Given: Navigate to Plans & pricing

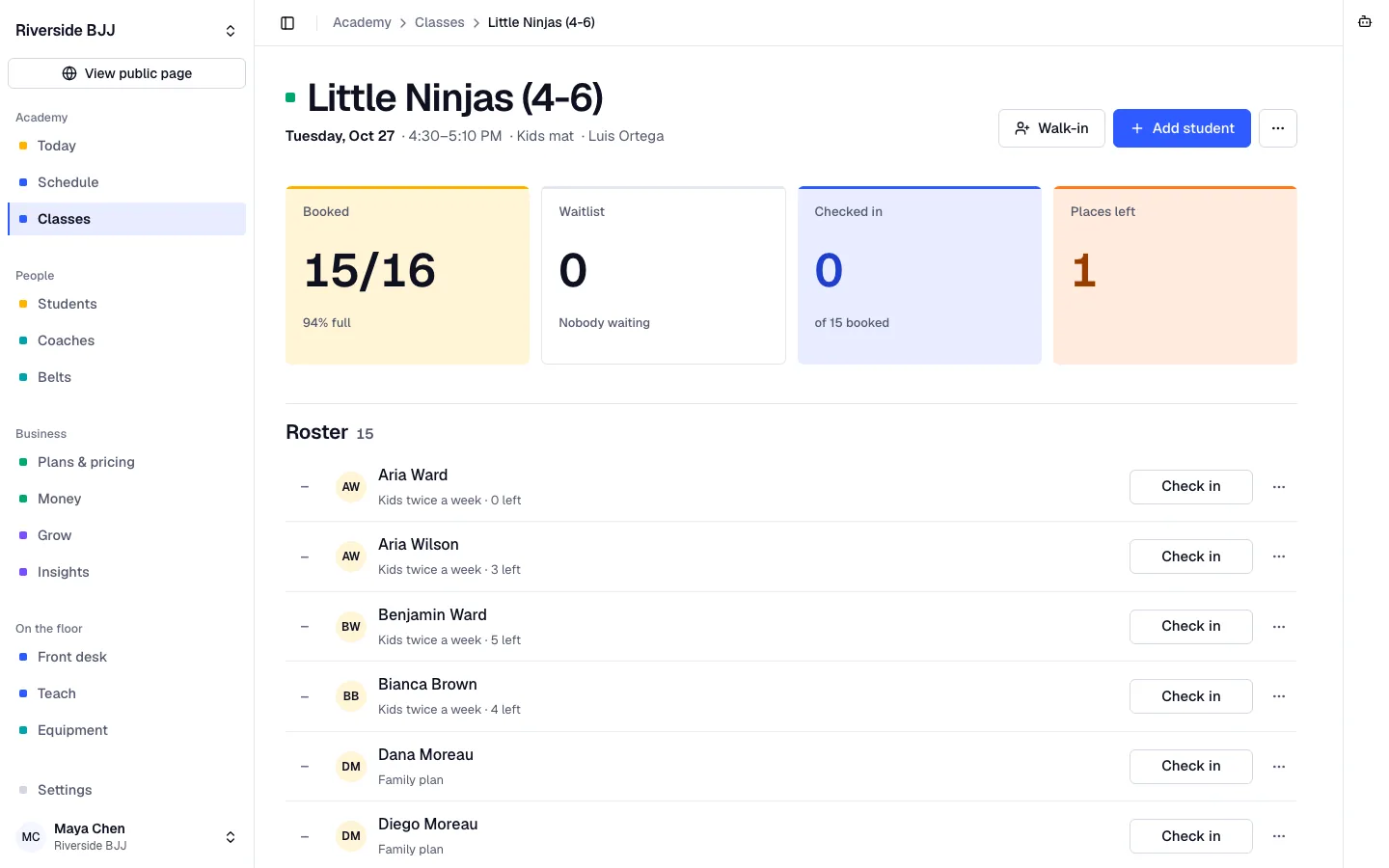Looking at the screenshot, I should click(x=126, y=462).
